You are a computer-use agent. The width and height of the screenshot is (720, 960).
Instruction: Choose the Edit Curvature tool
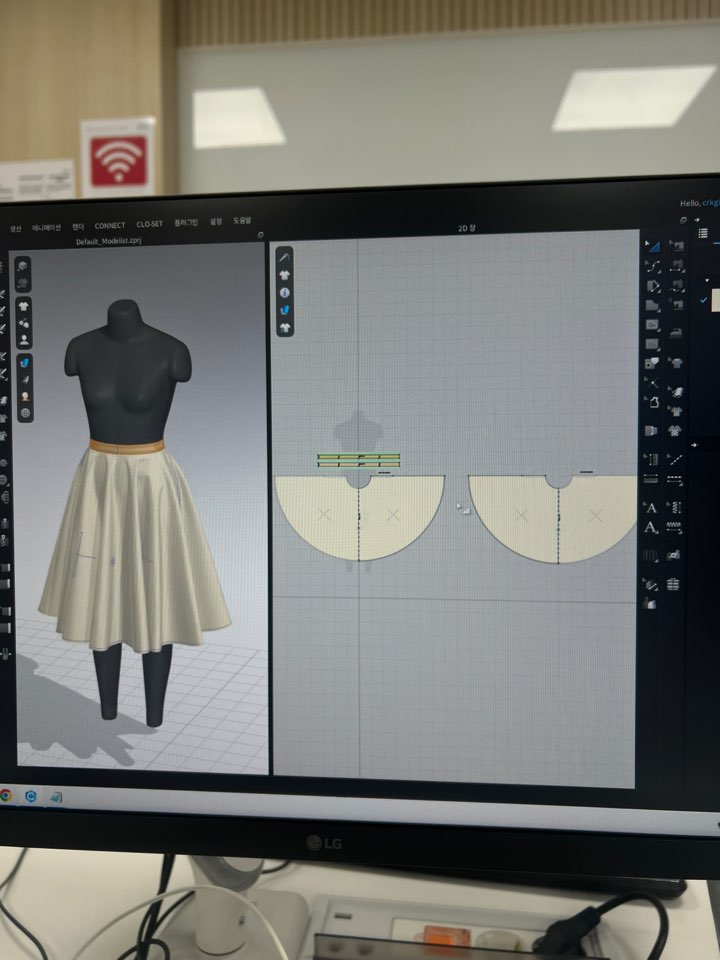pos(652,266)
